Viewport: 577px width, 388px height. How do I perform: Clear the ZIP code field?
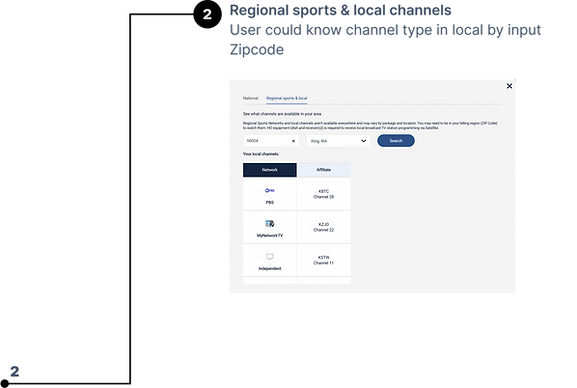293,141
